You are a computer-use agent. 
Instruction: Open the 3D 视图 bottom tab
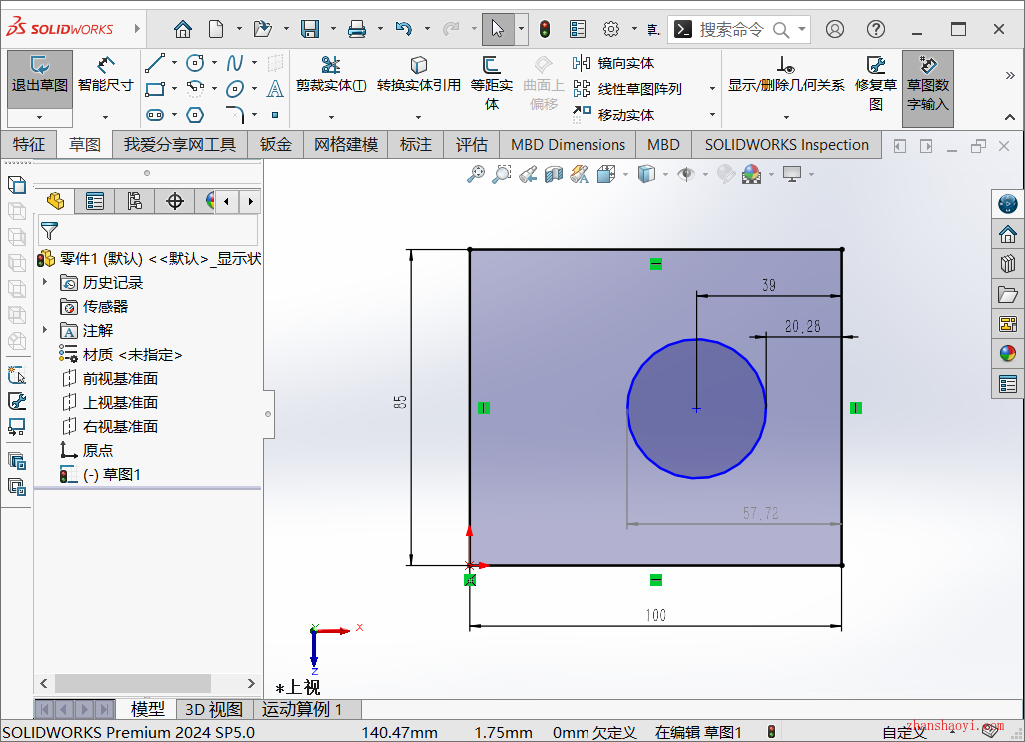214,709
